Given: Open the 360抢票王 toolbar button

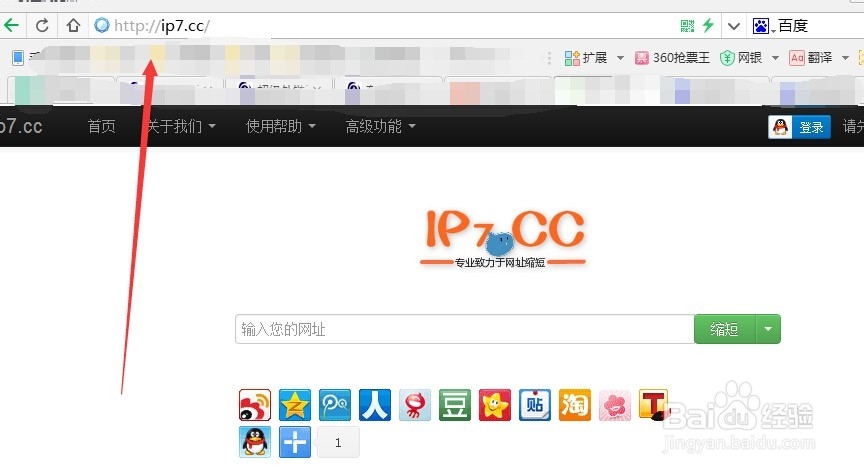Looking at the screenshot, I should pyautogui.click(x=672, y=57).
